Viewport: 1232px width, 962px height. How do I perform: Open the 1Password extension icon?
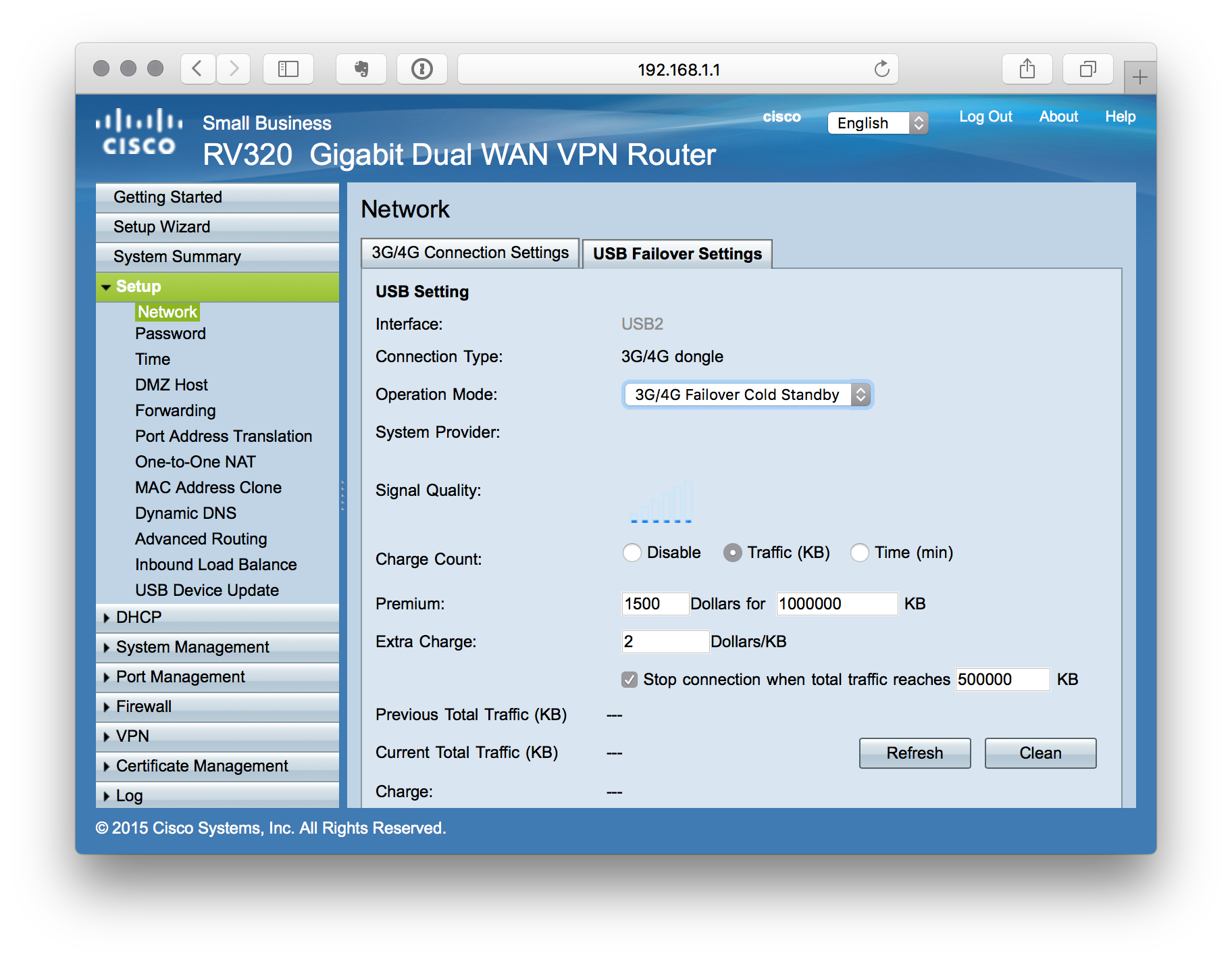[422, 69]
